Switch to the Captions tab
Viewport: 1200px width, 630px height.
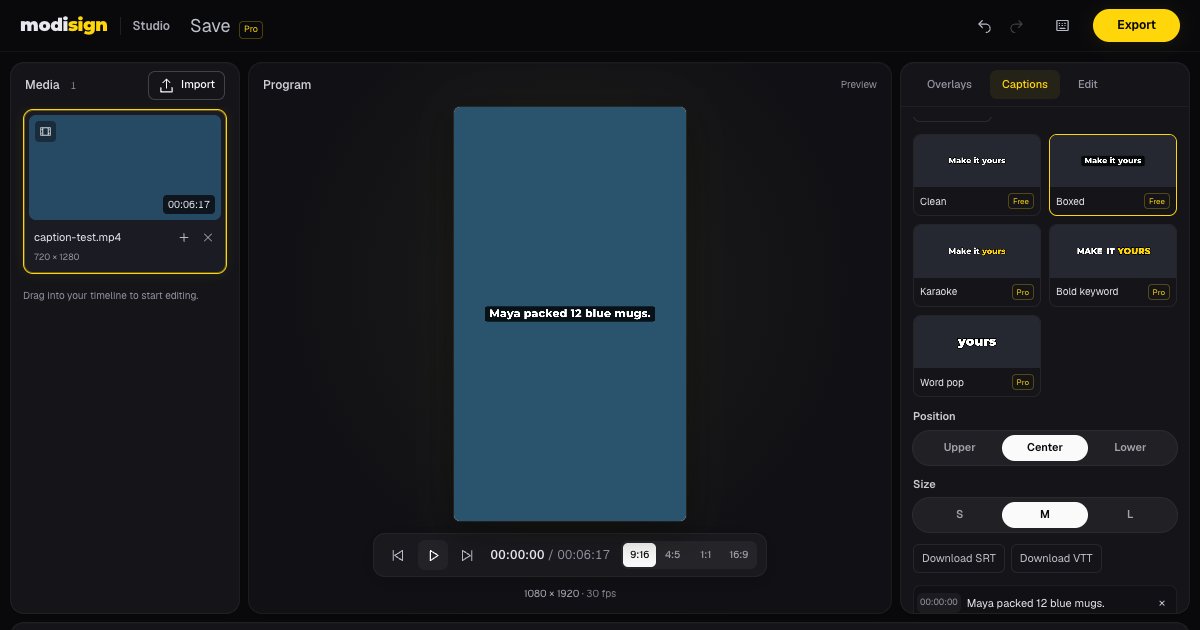1025,84
